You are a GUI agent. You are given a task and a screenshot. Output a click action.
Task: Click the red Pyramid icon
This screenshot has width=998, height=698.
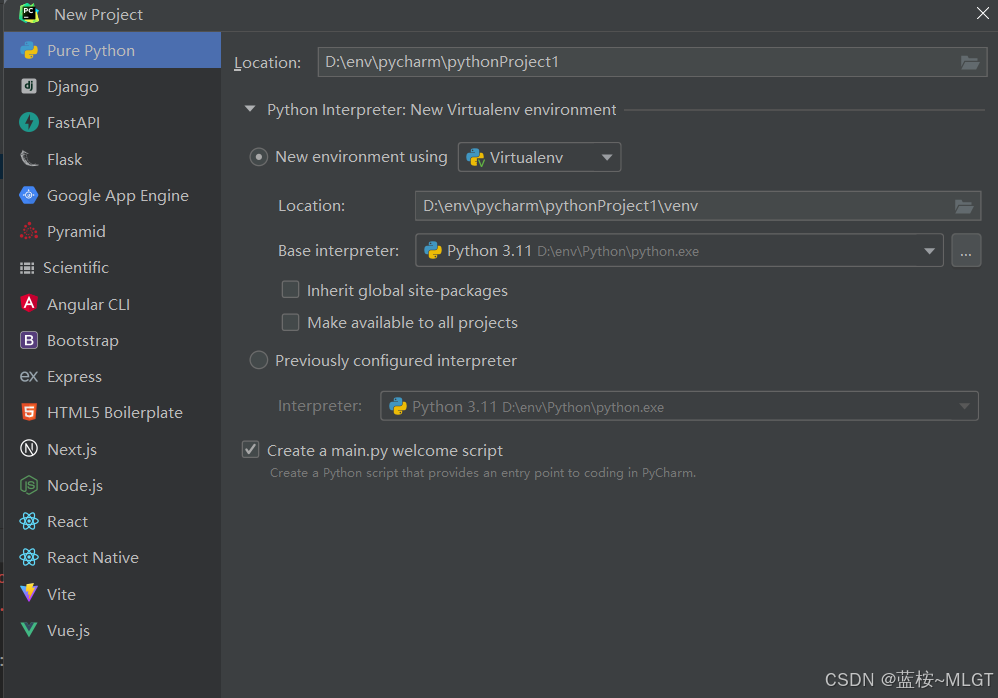(29, 231)
